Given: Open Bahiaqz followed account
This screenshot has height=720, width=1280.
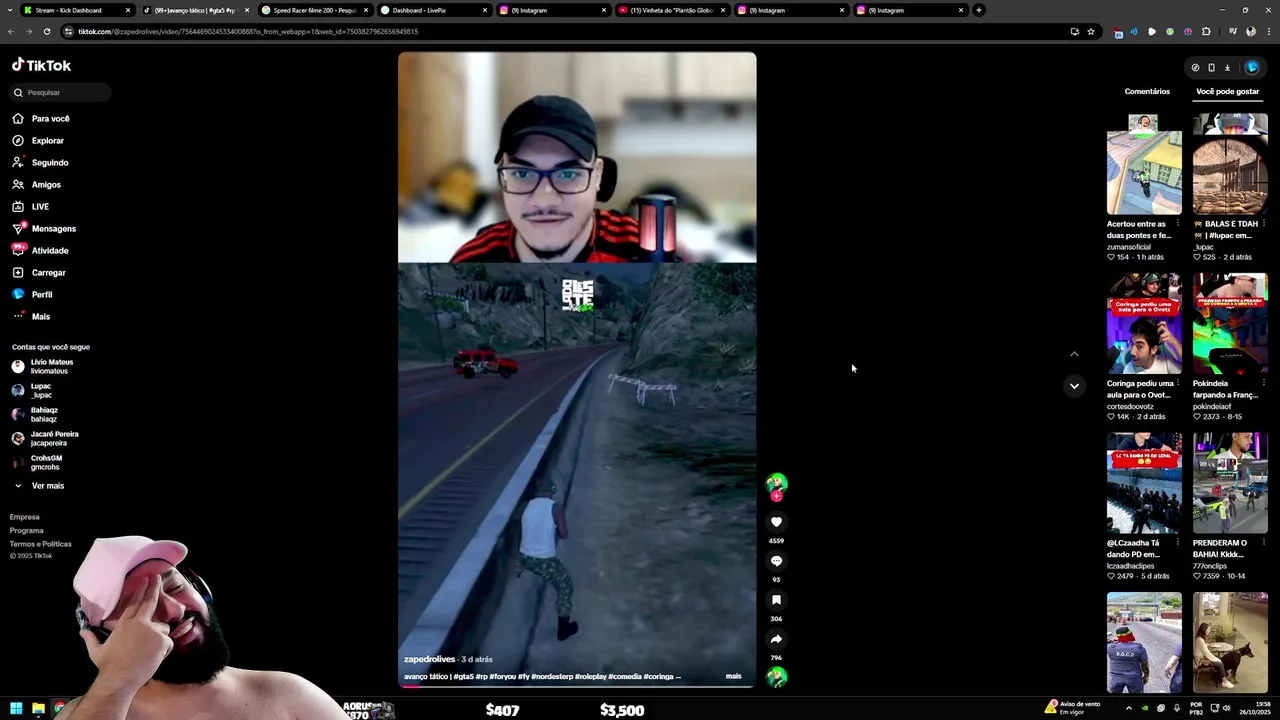Looking at the screenshot, I should point(44,414).
